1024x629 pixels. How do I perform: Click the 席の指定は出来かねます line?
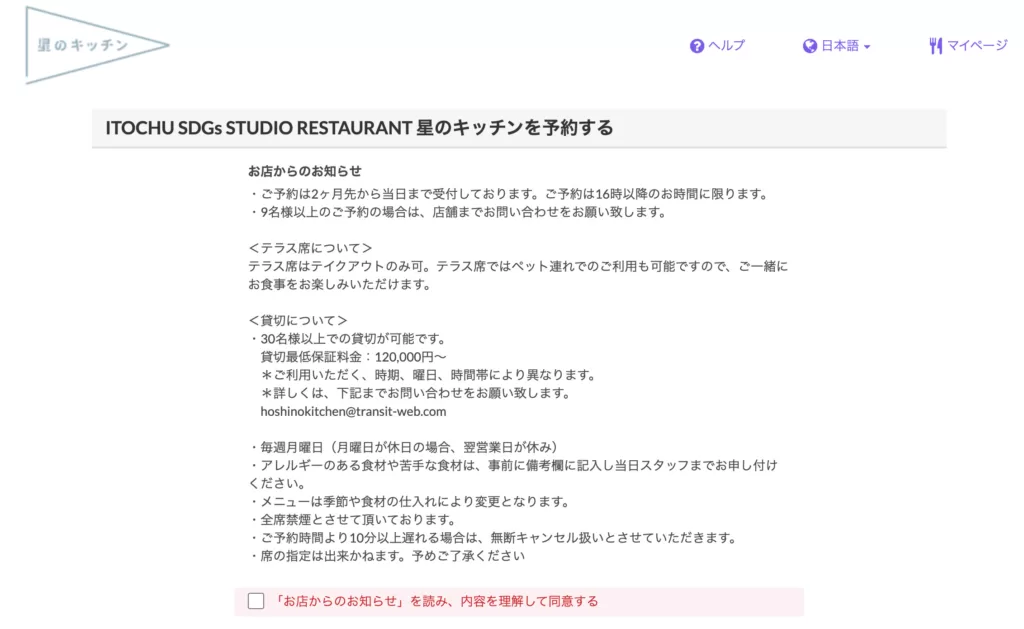click(x=387, y=556)
